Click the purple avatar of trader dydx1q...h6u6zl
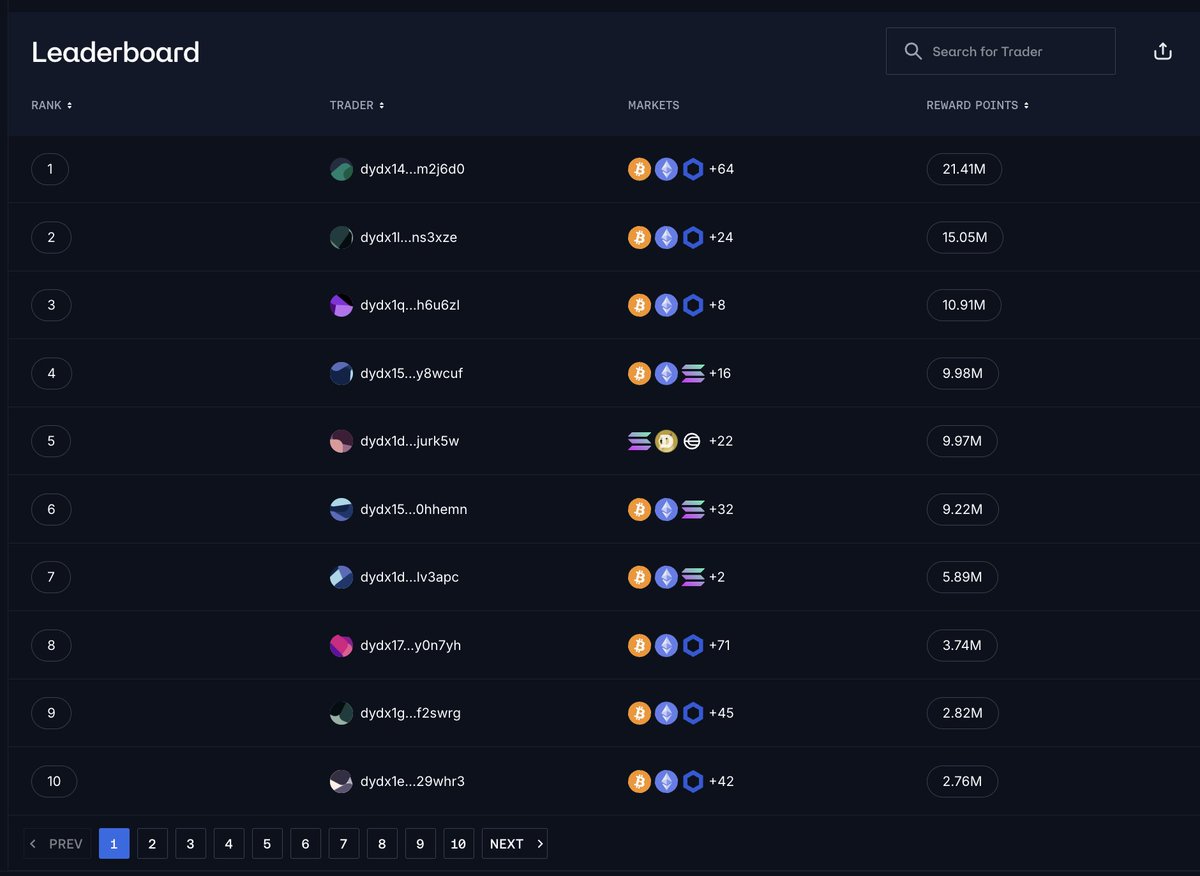The height and width of the screenshot is (876, 1200). click(x=341, y=305)
